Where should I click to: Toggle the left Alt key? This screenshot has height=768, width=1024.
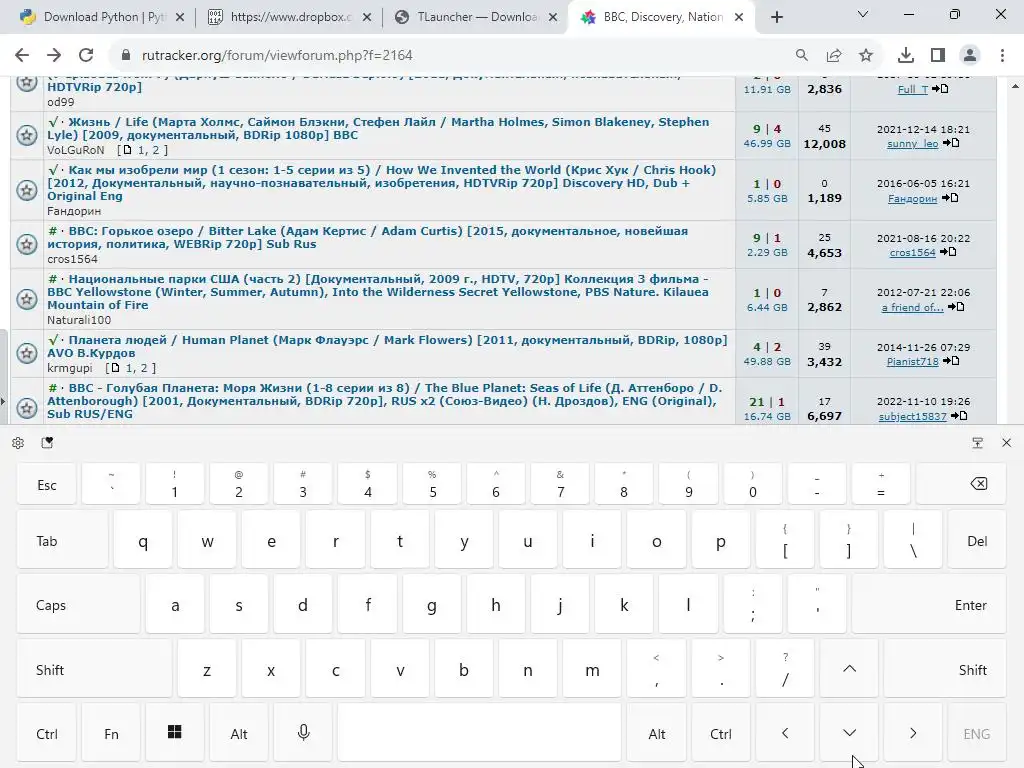(x=239, y=733)
